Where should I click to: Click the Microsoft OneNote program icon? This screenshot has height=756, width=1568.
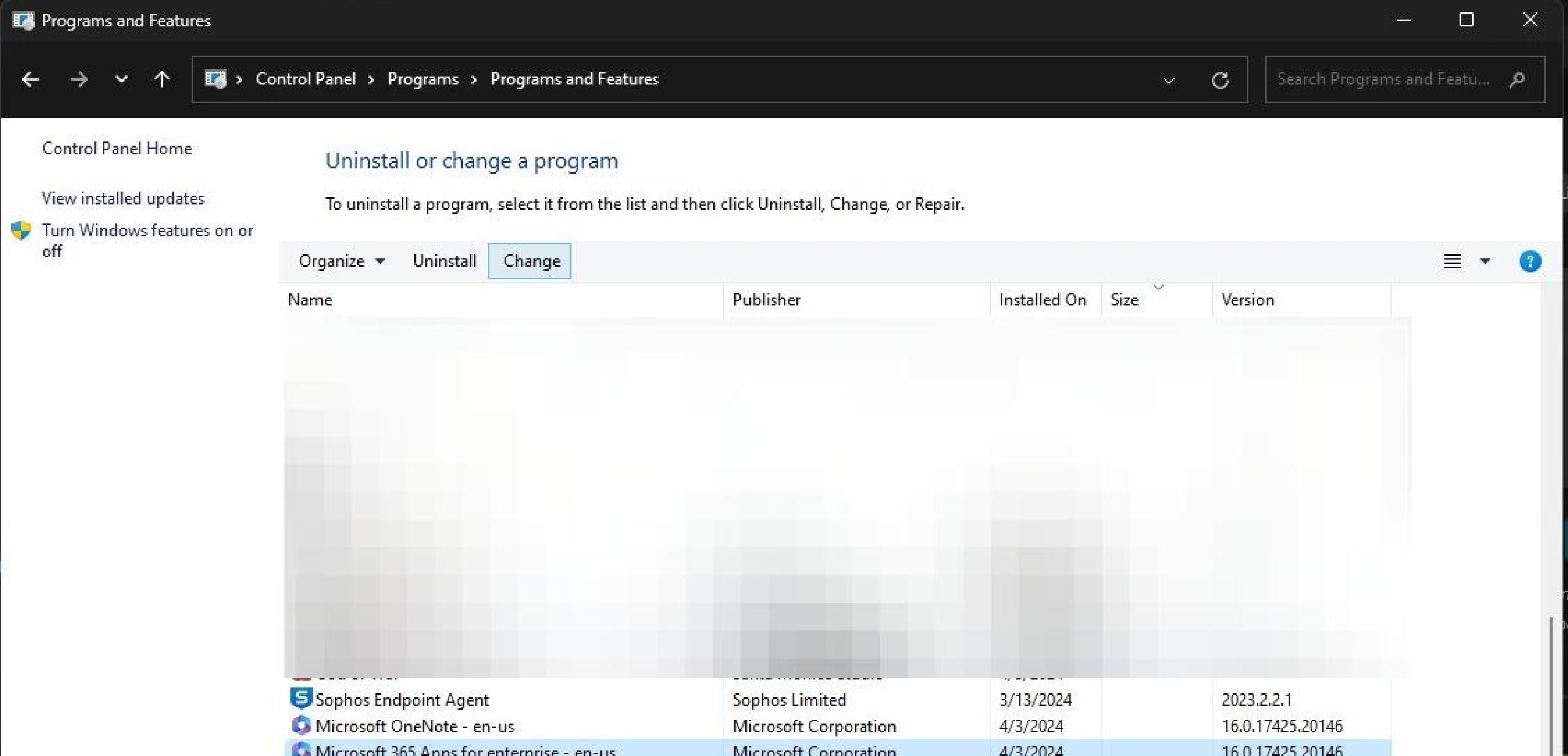[301, 725]
